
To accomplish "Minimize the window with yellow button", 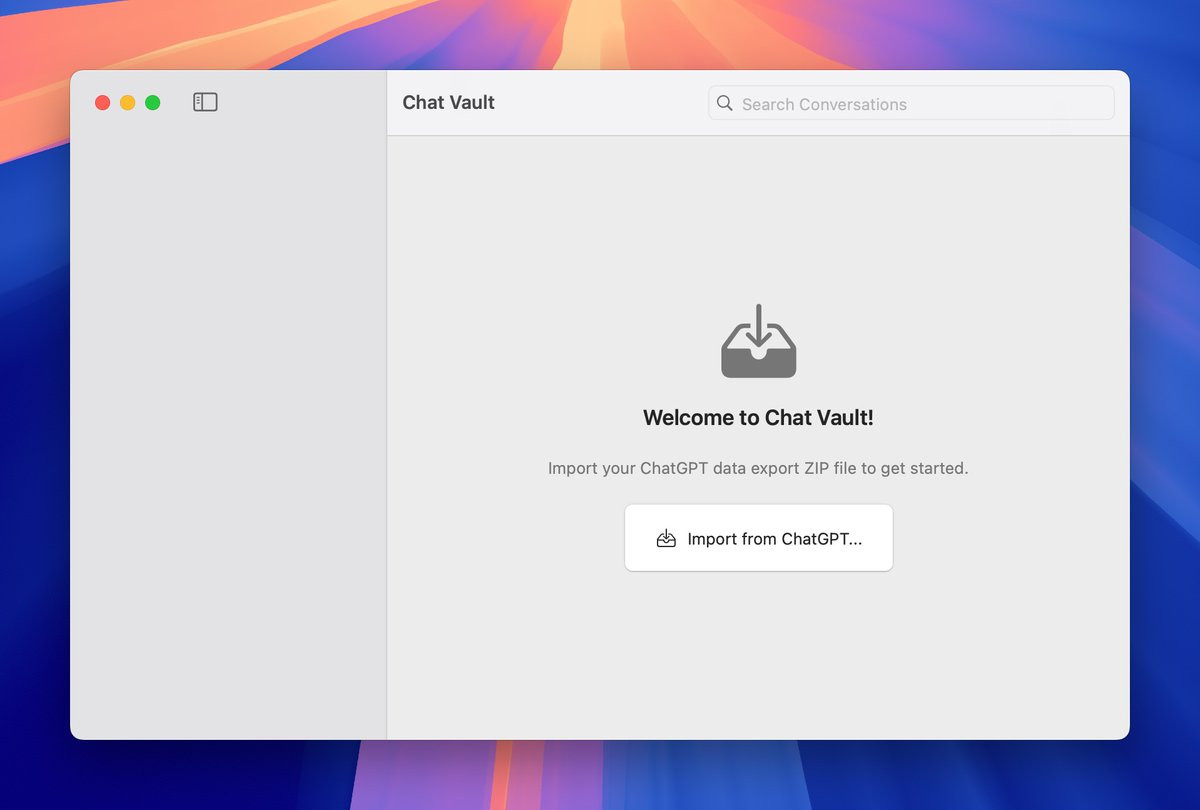I will pos(127,102).
